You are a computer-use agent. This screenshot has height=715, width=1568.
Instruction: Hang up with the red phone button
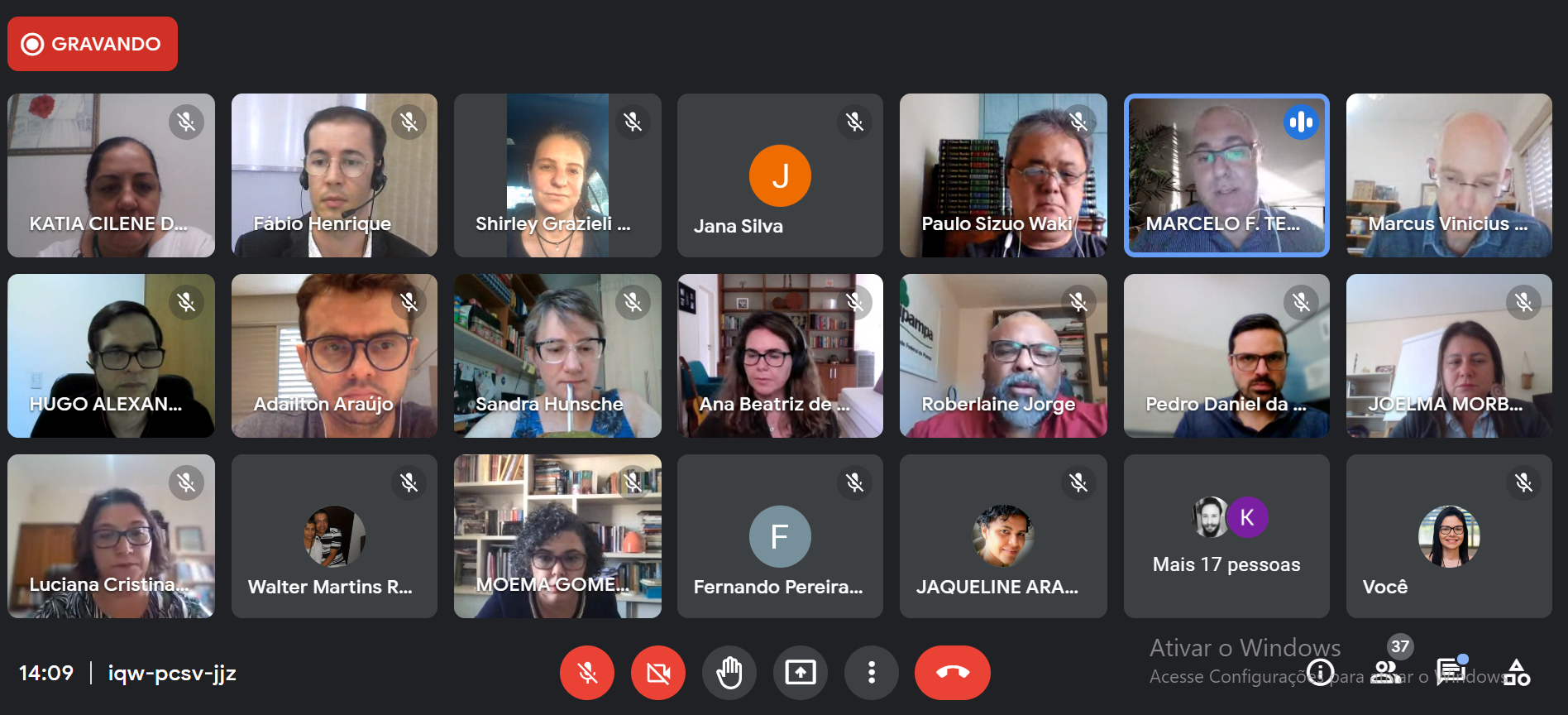(x=953, y=673)
